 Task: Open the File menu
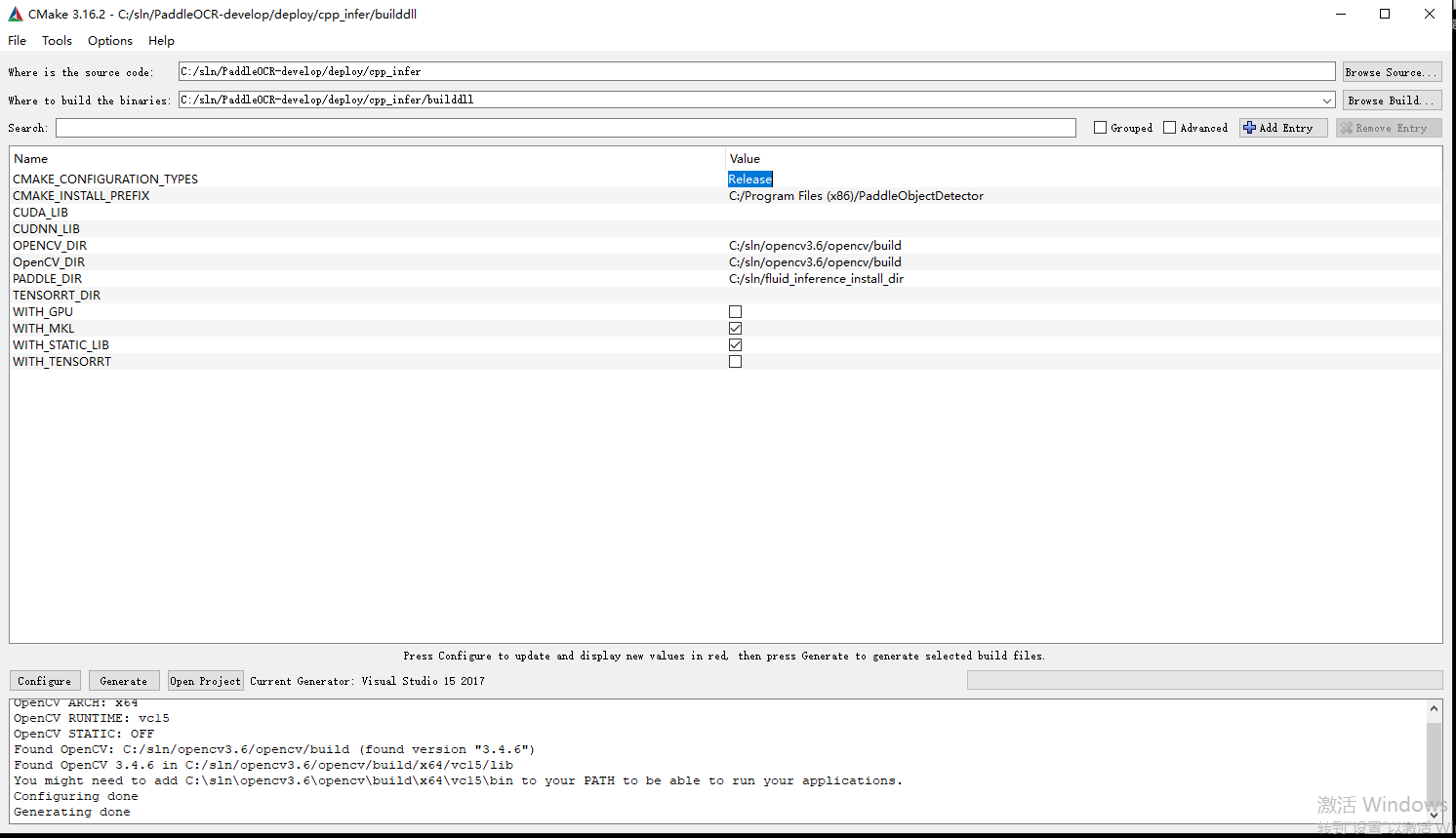coord(17,40)
